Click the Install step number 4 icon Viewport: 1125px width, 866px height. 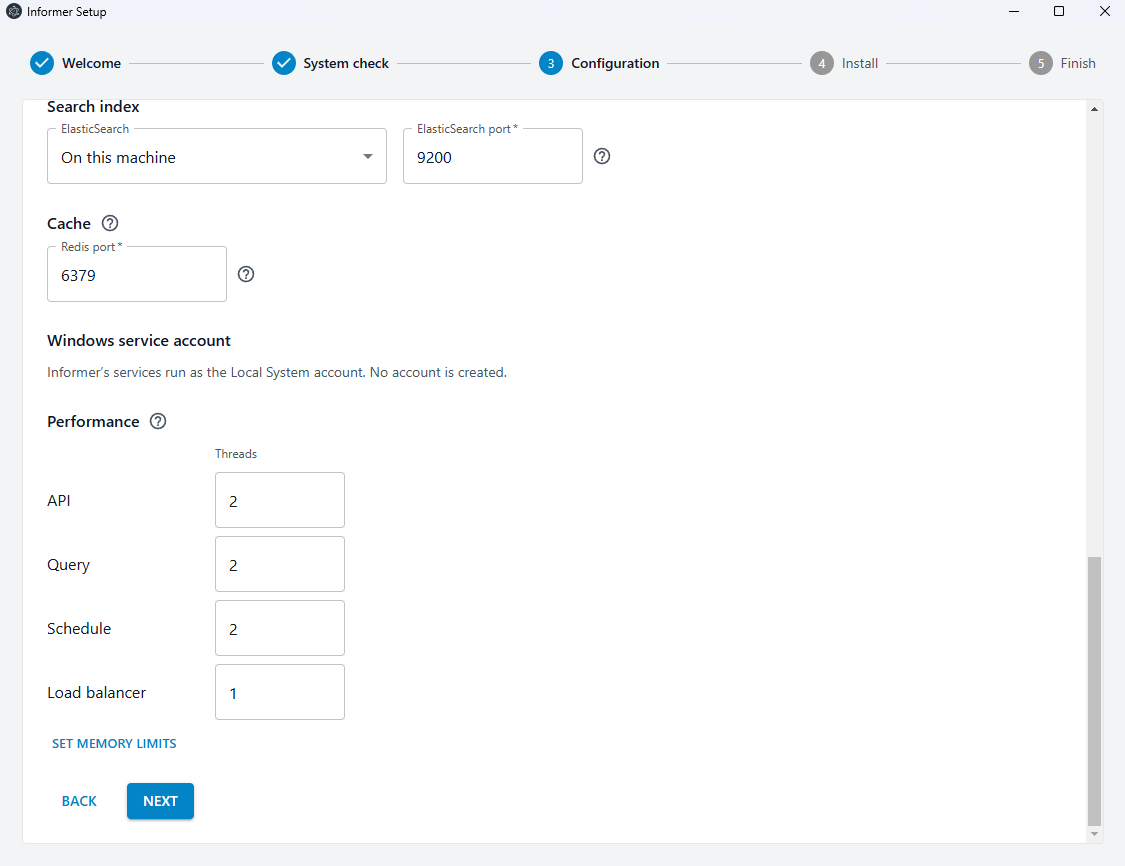click(x=822, y=63)
